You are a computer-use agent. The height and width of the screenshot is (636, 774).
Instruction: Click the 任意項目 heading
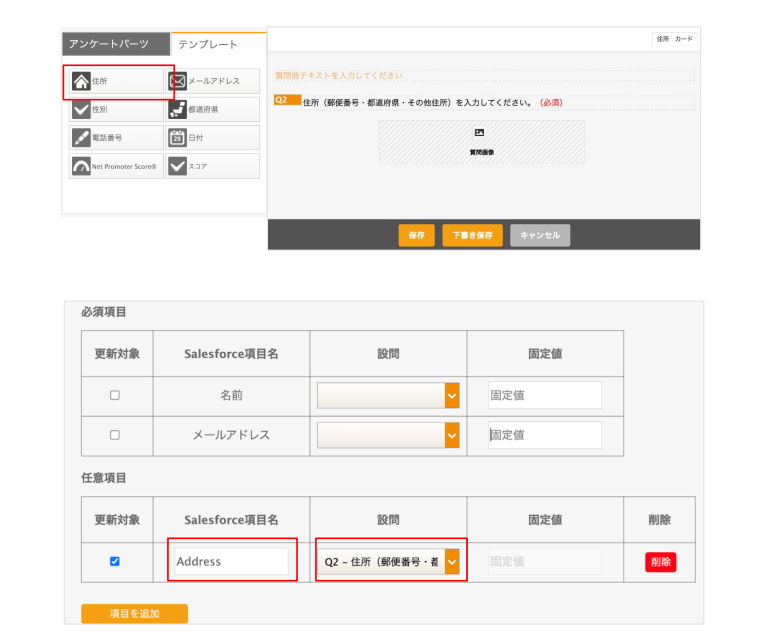coord(104,478)
